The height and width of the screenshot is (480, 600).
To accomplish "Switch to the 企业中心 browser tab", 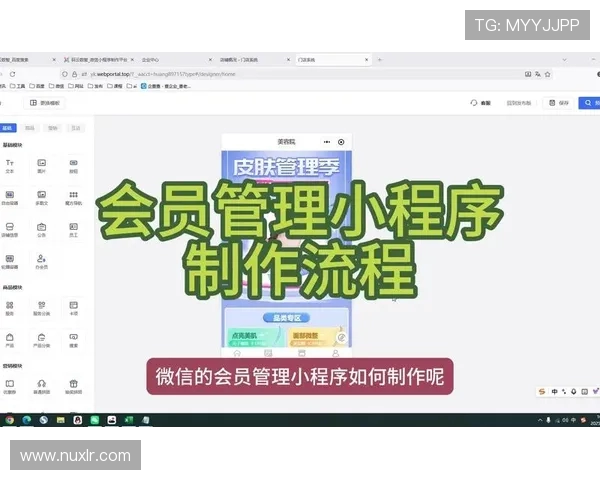I will pos(176,60).
